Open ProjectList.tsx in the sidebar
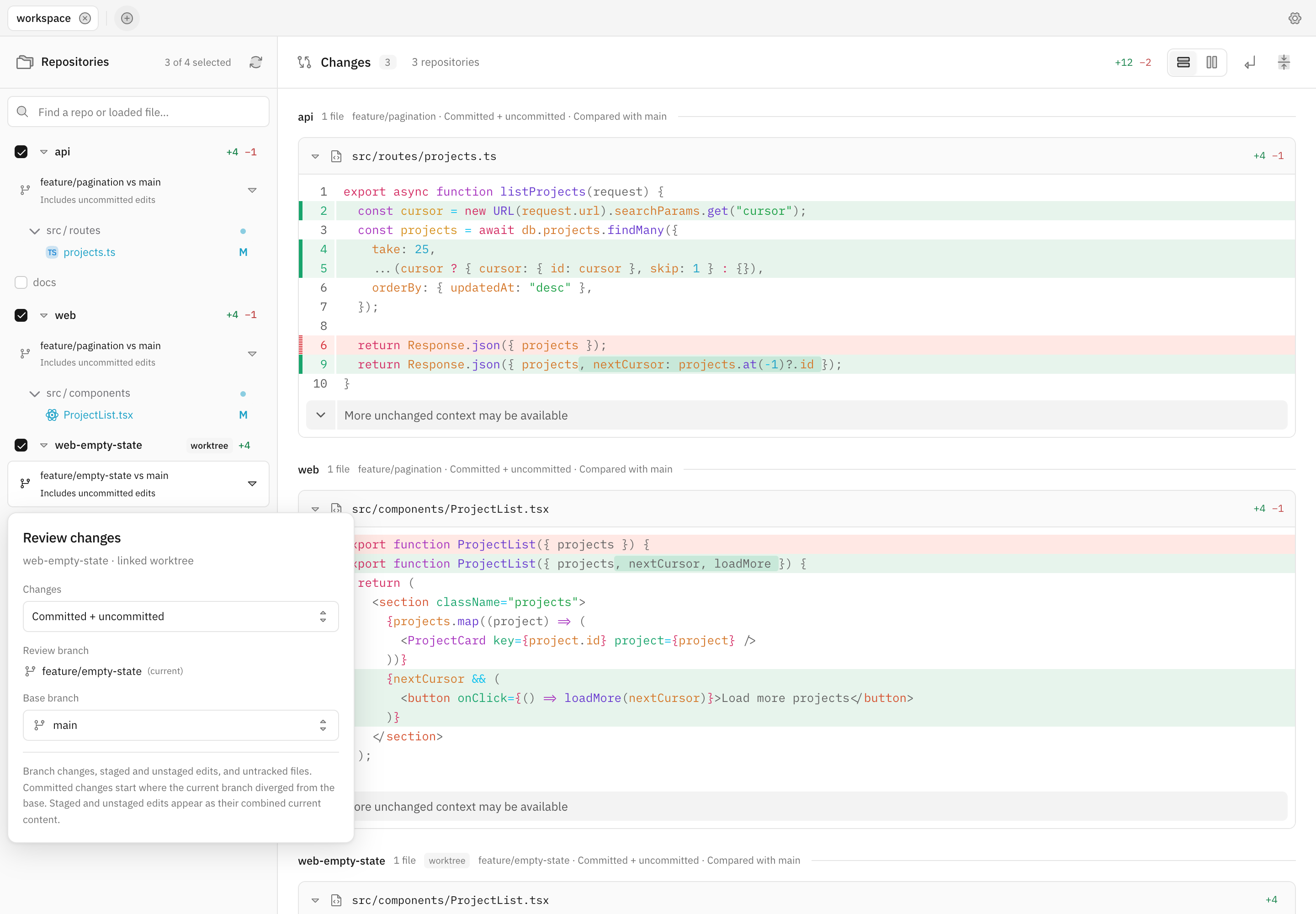Image resolution: width=1316 pixels, height=914 pixels. click(x=98, y=414)
